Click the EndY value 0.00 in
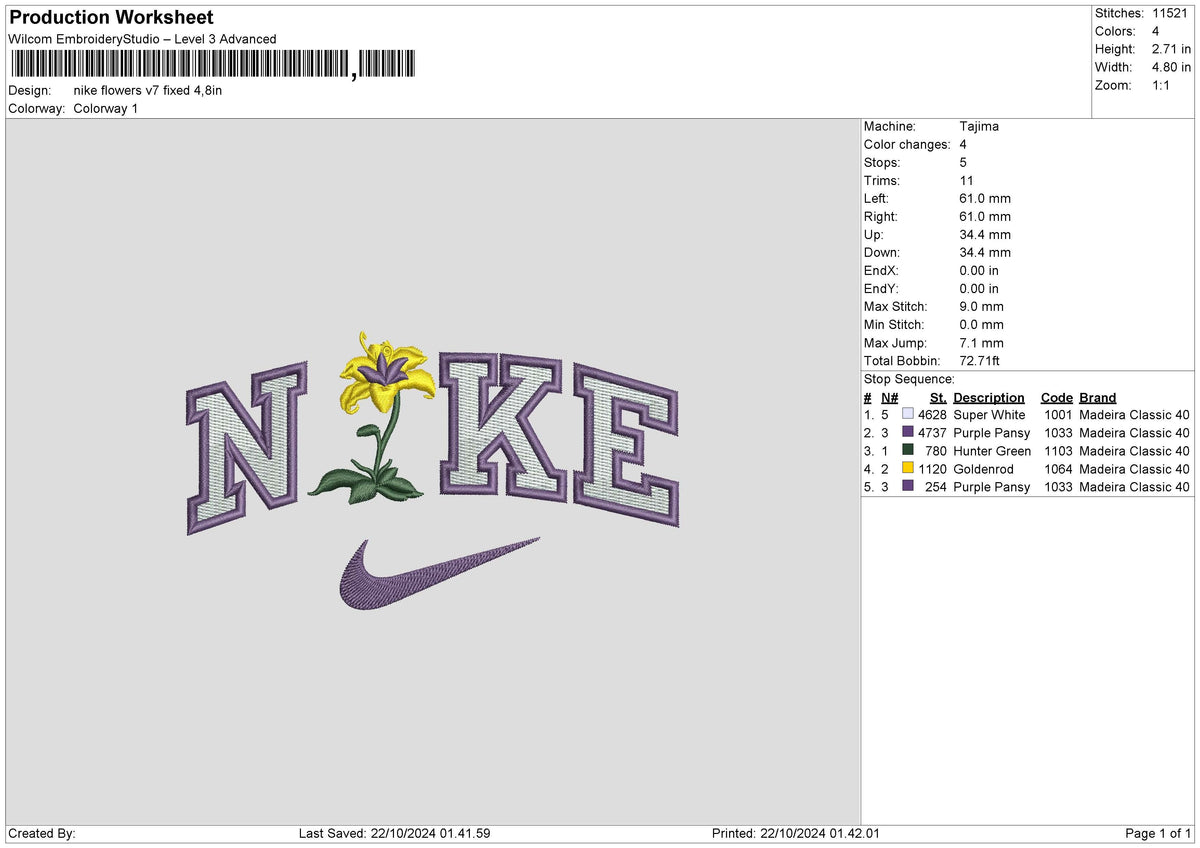This screenshot has height=848, width=1200. pos(979,289)
